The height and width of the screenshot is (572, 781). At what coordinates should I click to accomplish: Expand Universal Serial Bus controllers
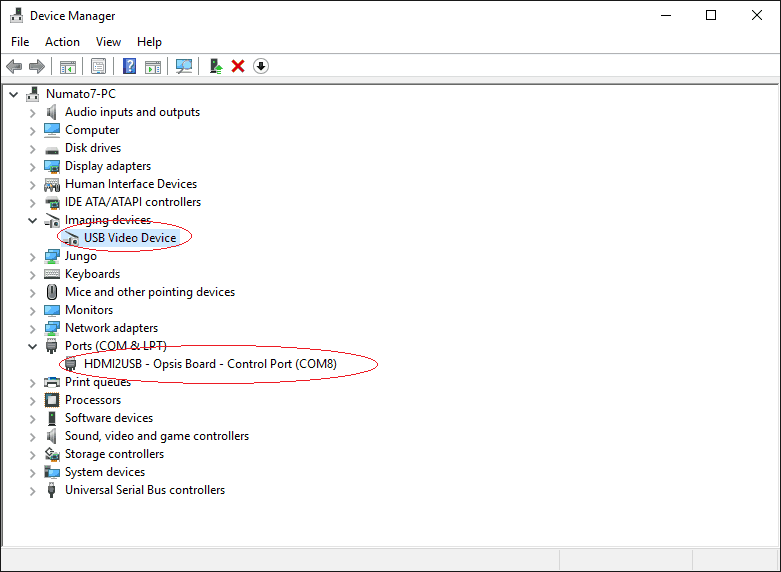tap(33, 490)
